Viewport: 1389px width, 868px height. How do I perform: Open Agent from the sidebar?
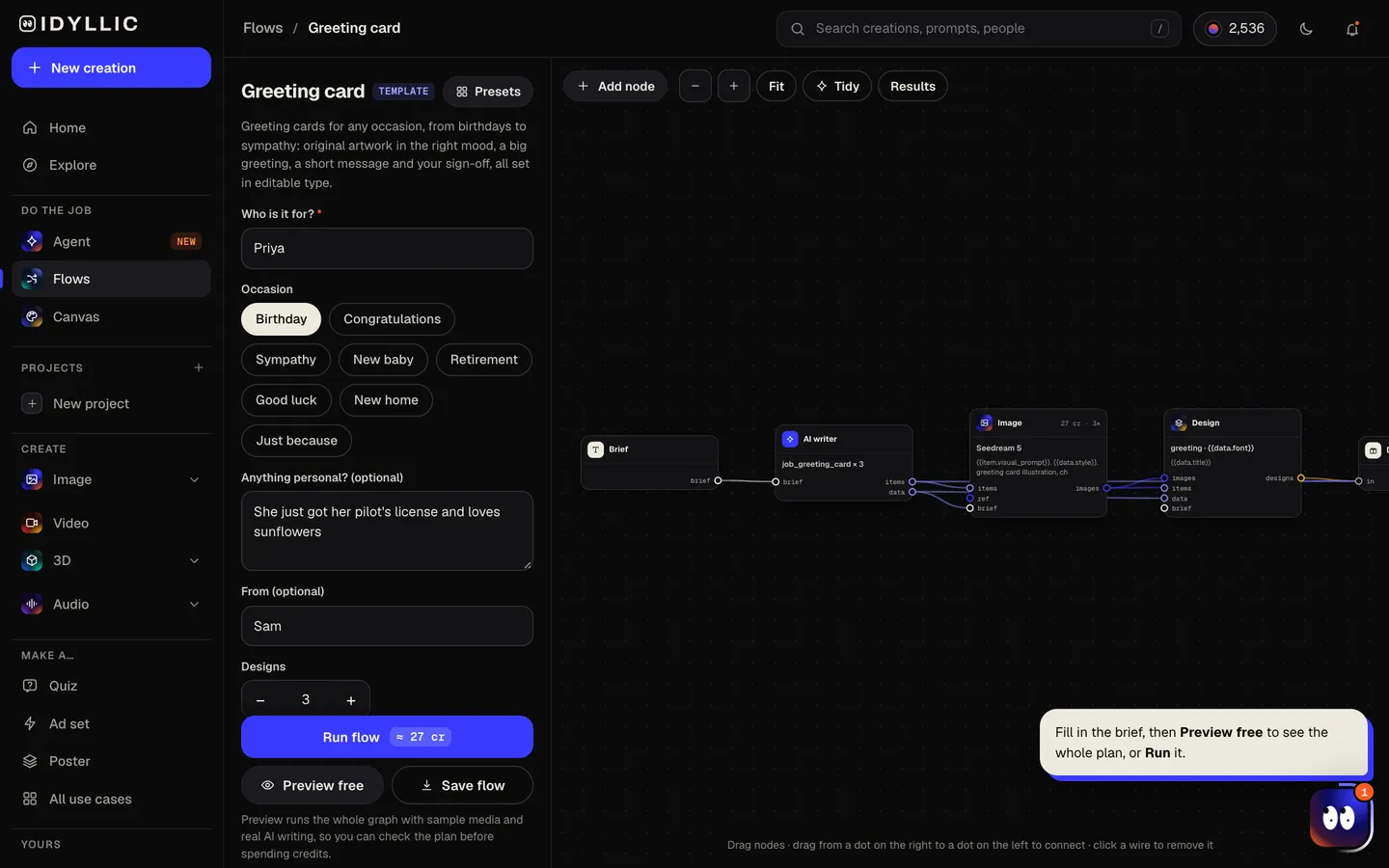pos(111,241)
